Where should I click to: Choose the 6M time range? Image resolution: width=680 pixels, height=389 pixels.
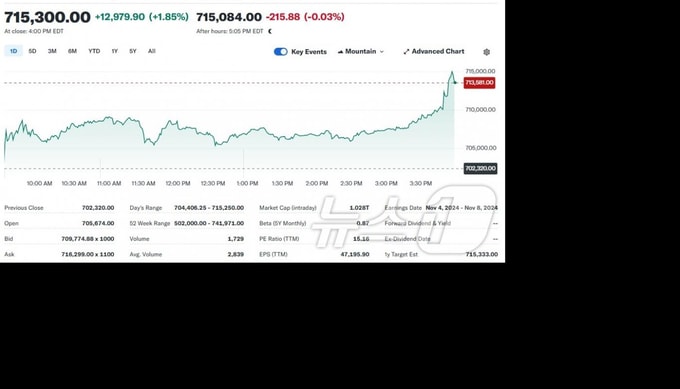[x=72, y=51]
